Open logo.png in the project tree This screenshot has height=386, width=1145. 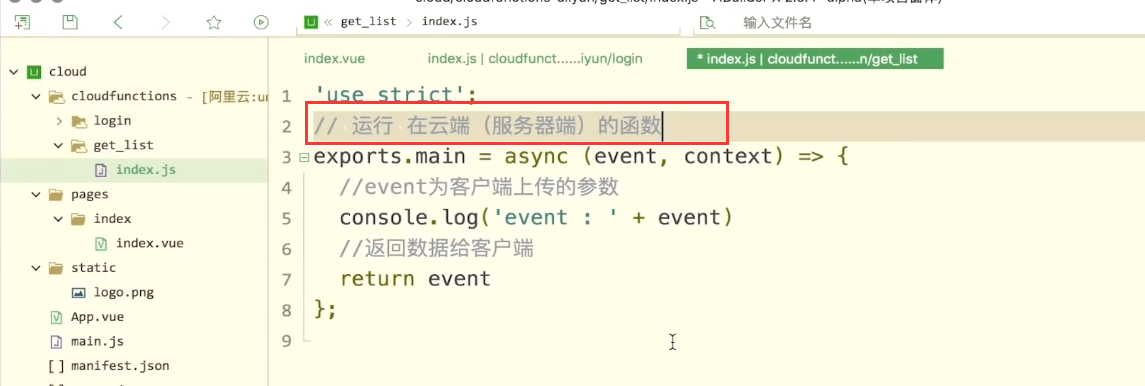tap(123, 293)
